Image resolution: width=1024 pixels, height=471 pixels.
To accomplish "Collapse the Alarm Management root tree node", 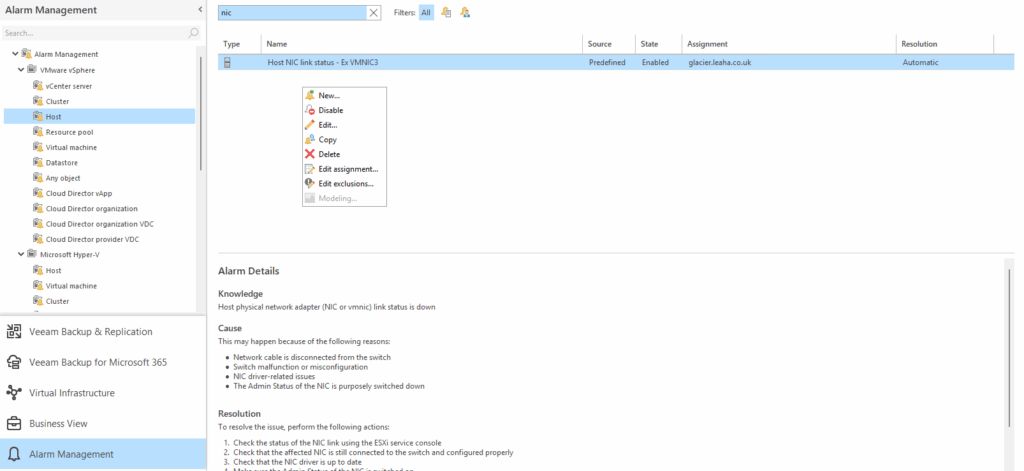I will coord(16,54).
